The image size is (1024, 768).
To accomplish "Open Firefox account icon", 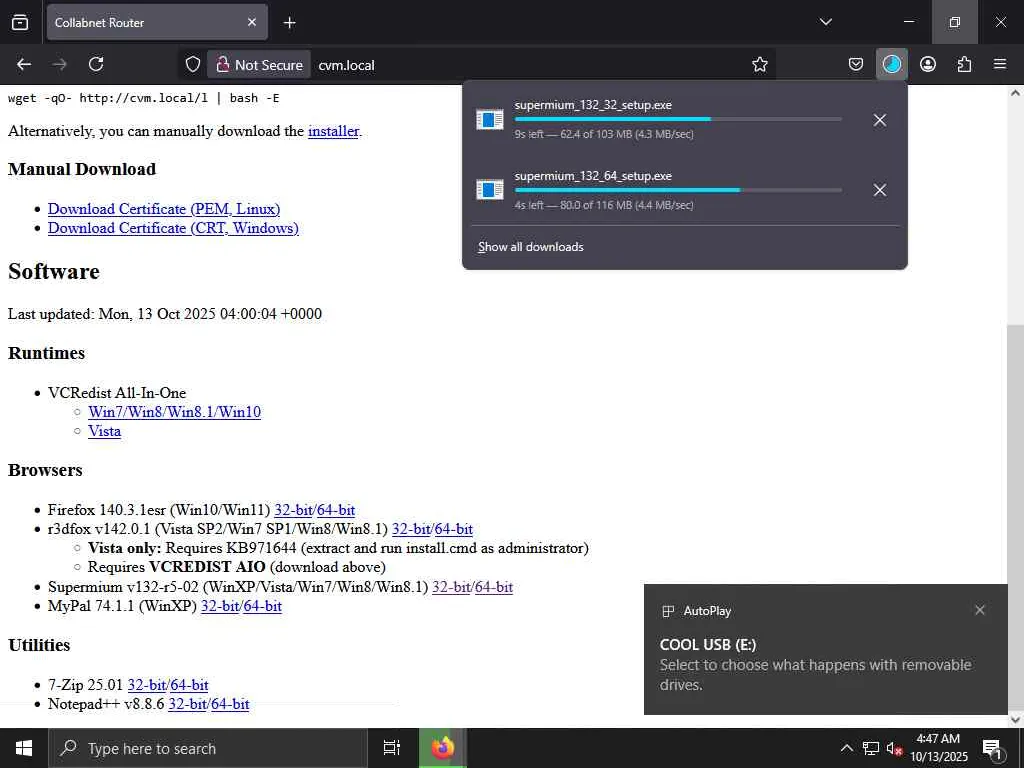I will tap(928, 64).
